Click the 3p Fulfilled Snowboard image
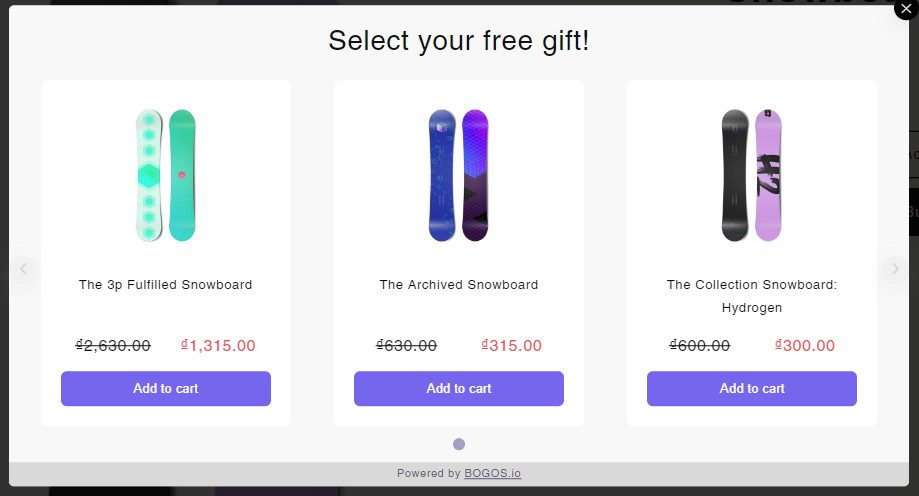Screen dimensions: 919x496 [166, 175]
